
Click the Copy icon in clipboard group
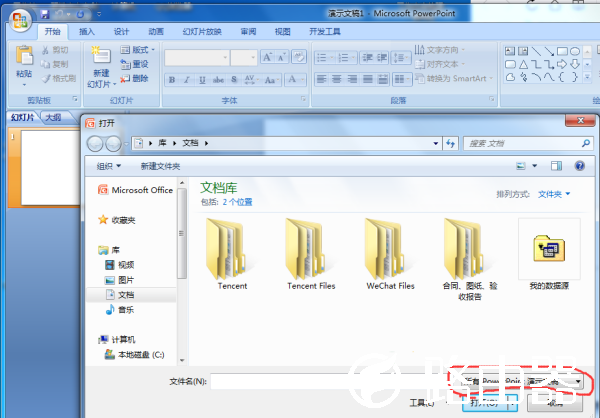click(x=45, y=64)
